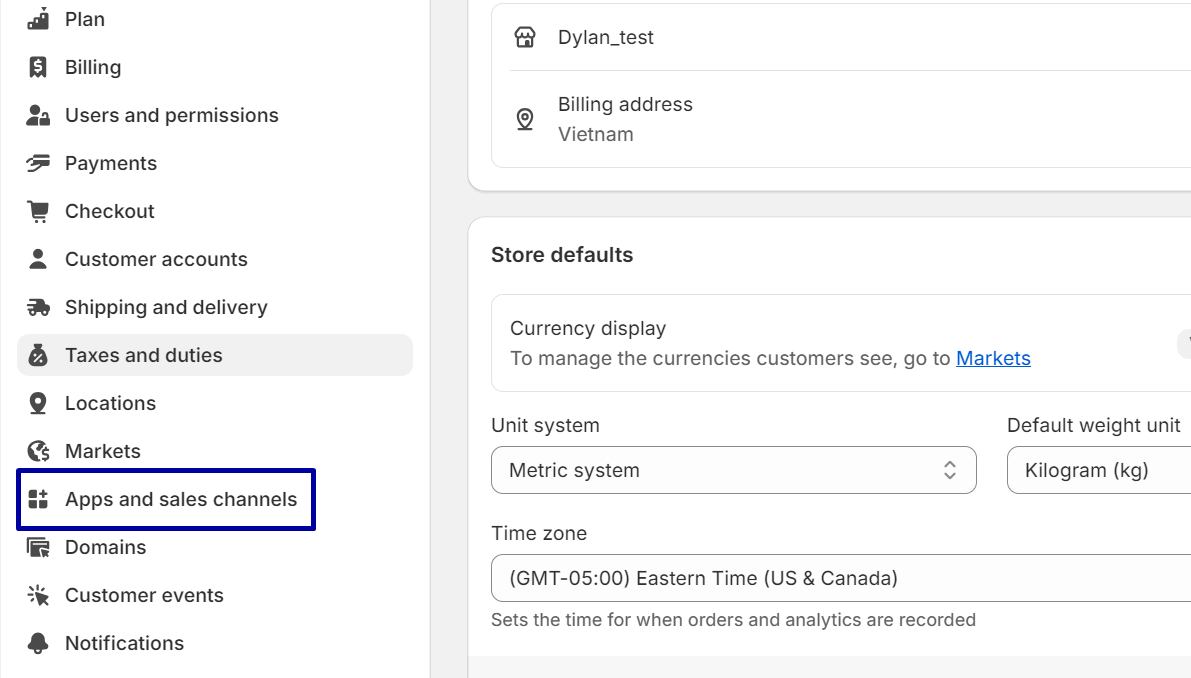Click the Billing receipt icon
This screenshot has height=678, width=1191.
[x=38, y=67]
